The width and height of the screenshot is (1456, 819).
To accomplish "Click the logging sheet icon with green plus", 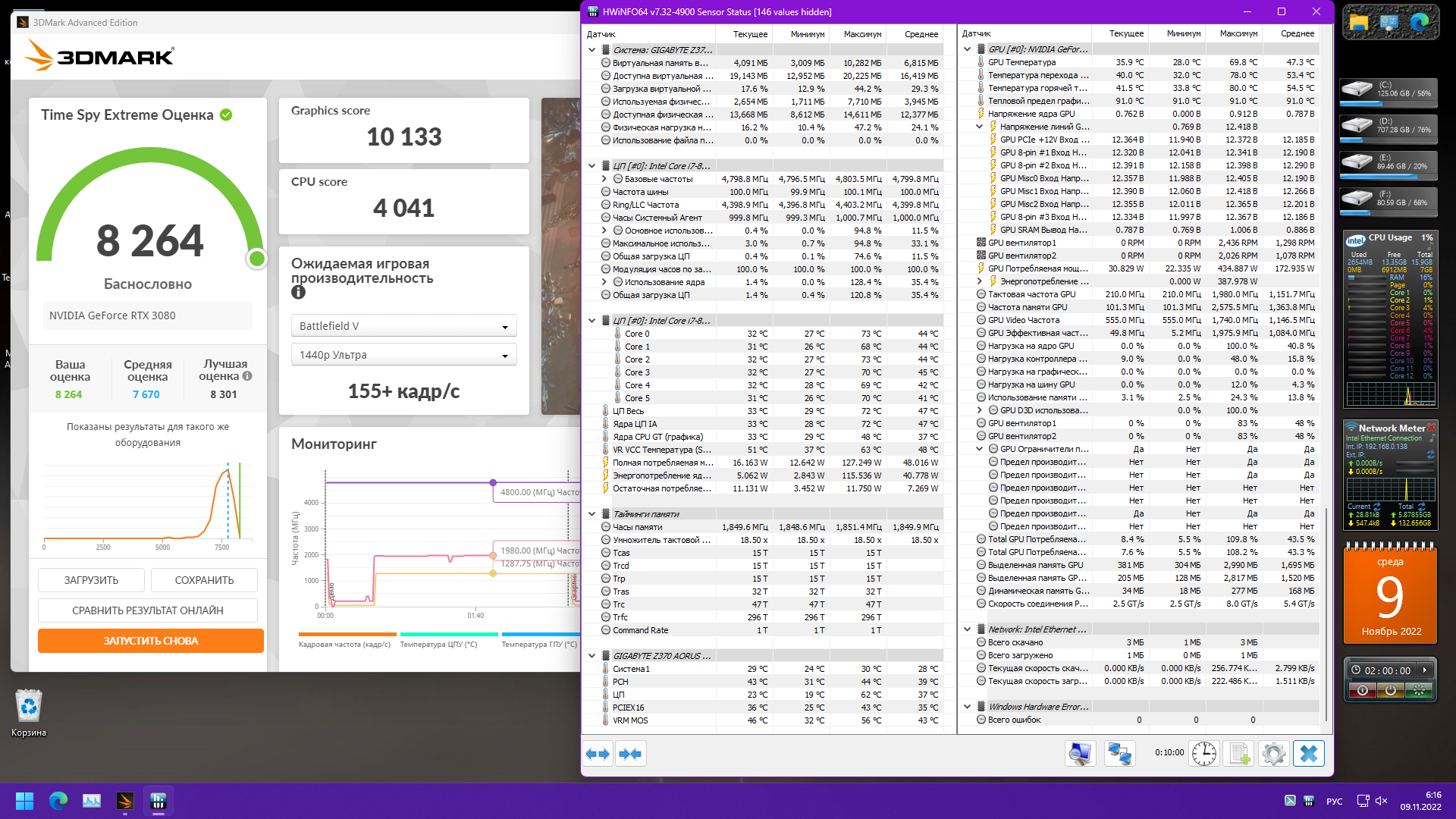I will pos(1239,754).
